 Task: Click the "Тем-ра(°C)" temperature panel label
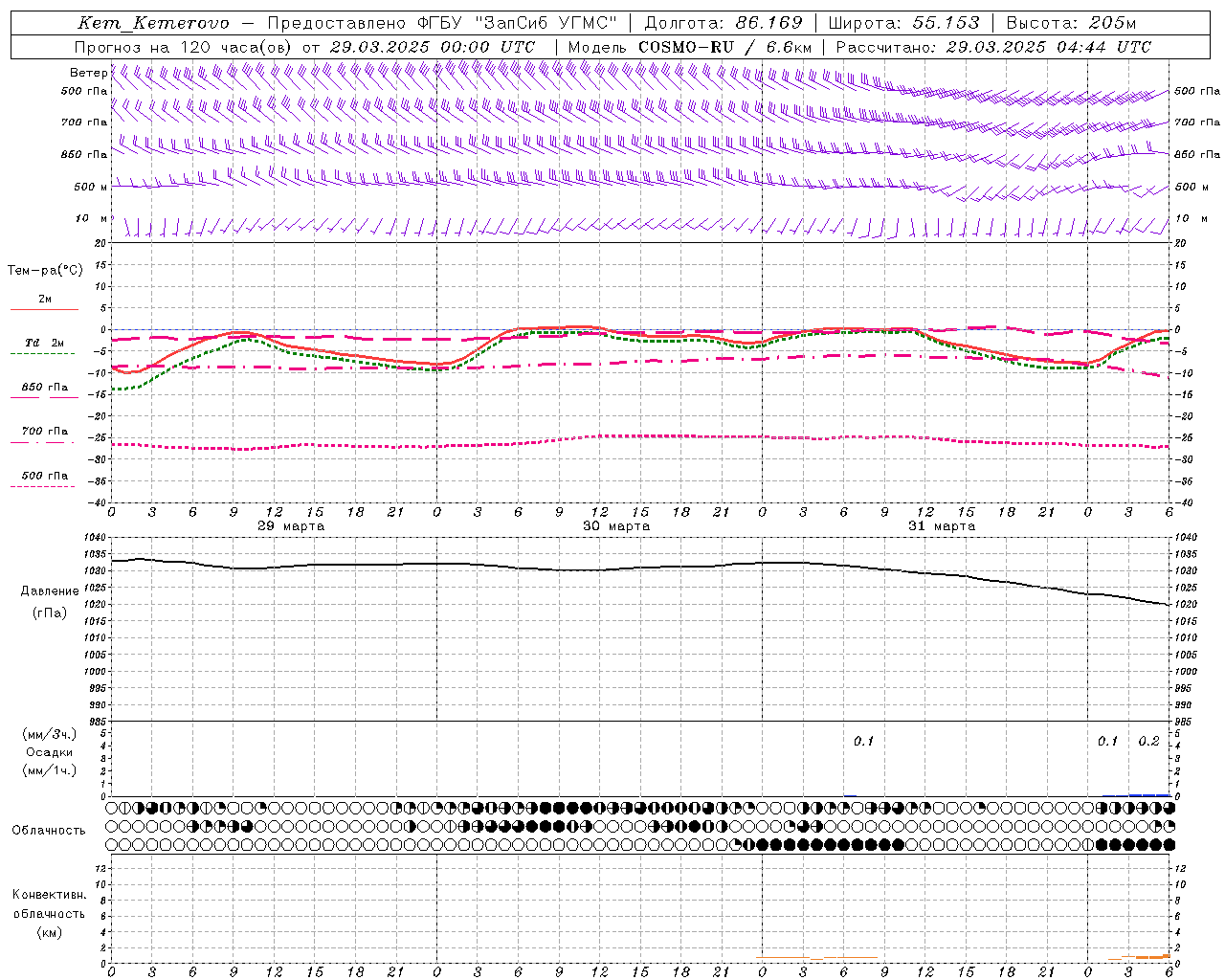[45, 270]
